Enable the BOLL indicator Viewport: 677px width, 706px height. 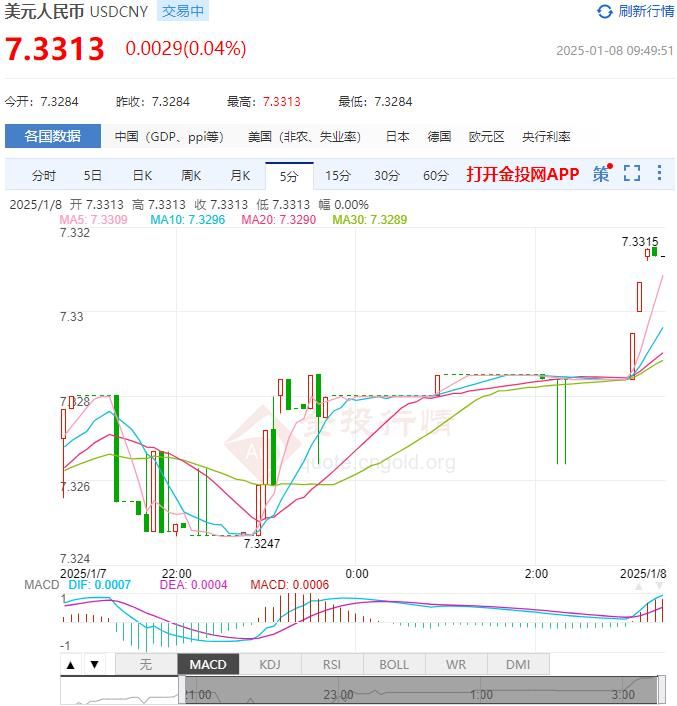[394, 664]
